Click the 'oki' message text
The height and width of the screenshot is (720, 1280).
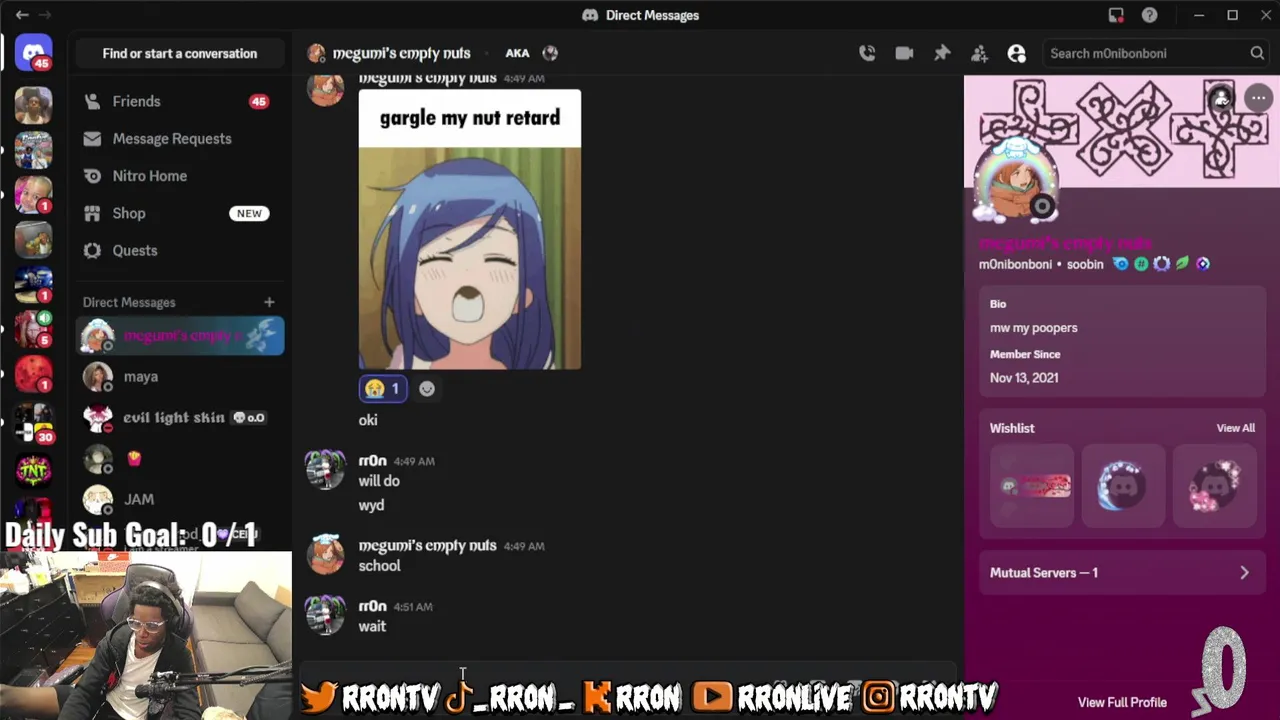pos(368,420)
